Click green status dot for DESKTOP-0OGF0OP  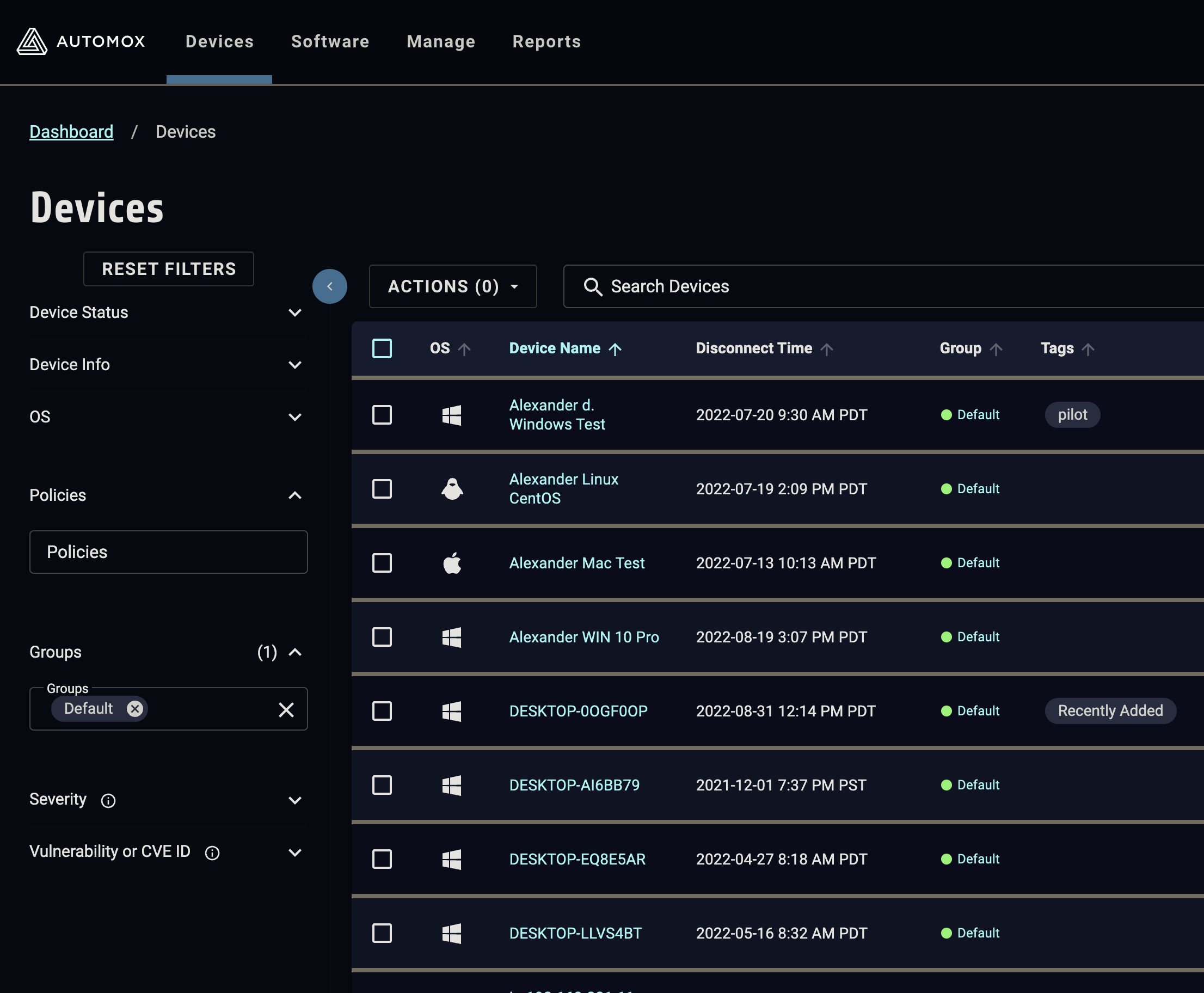pos(946,711)
